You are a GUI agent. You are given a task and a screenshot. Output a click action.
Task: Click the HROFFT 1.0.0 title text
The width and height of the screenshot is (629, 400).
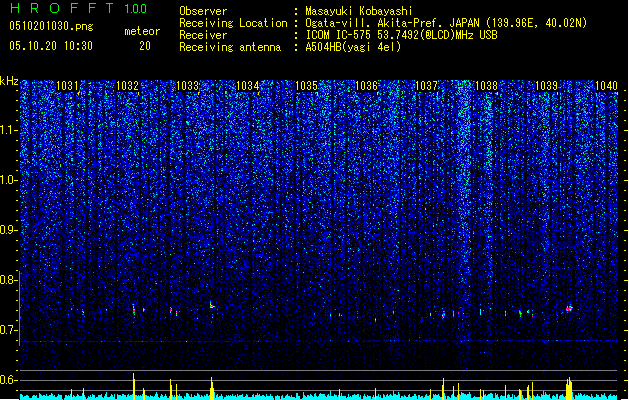tap(79, 8)
